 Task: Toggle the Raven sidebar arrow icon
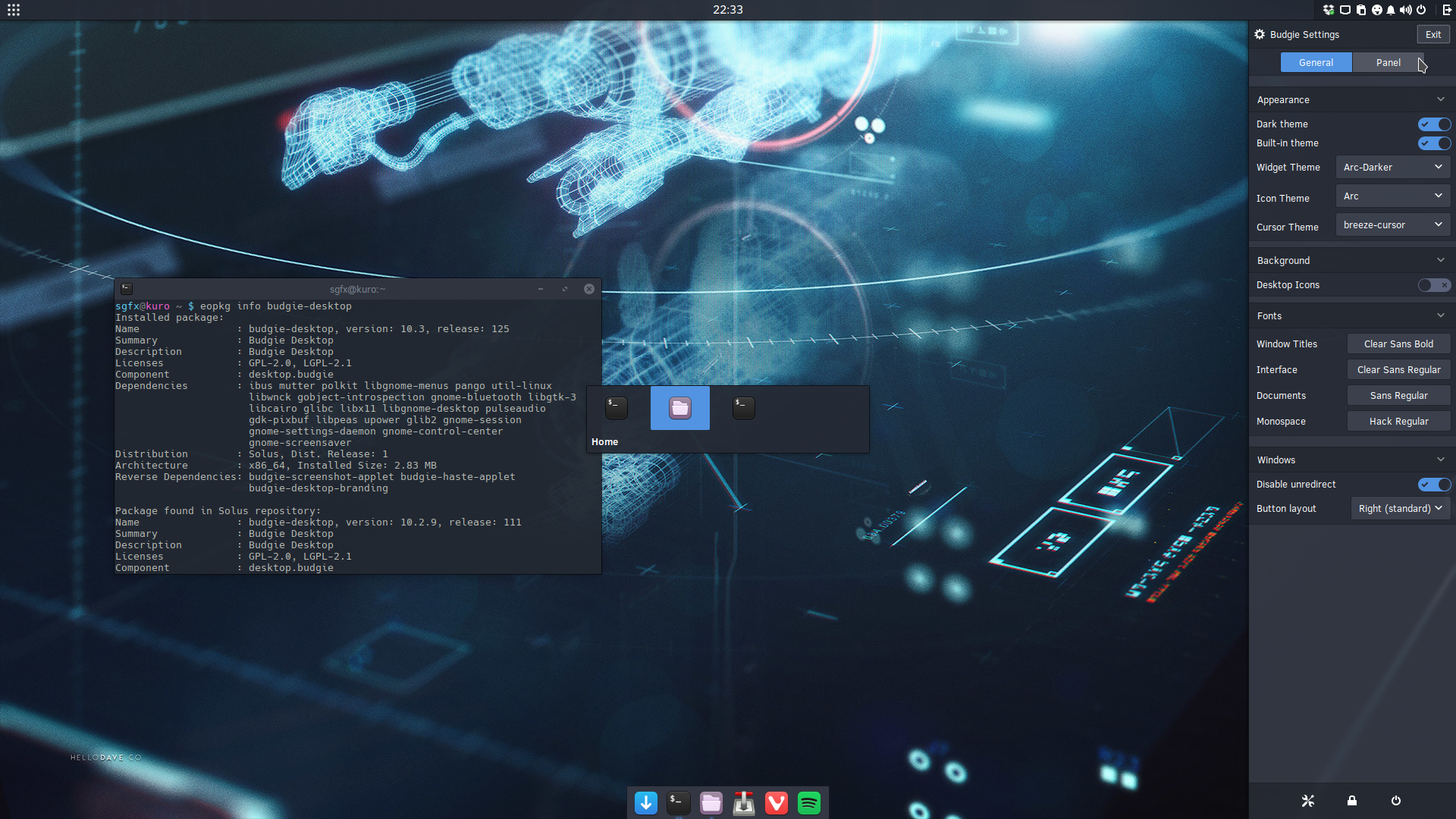point(1446,10)
